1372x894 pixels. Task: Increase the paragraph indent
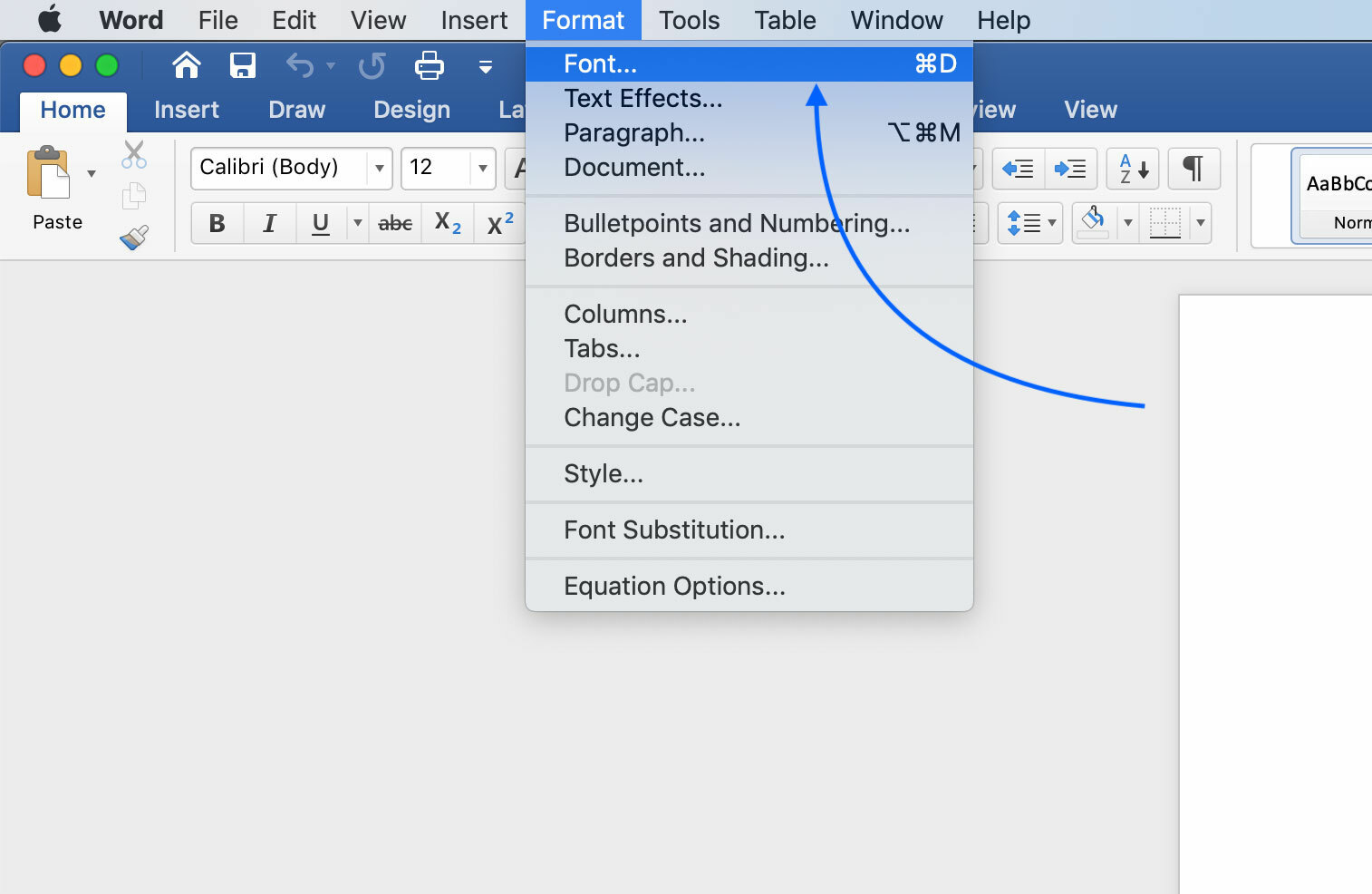click(1070, 169)
